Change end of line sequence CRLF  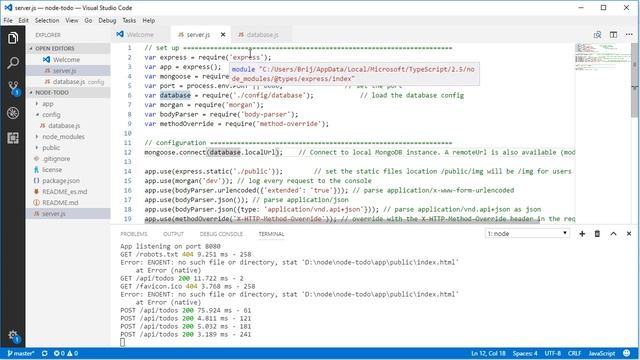coord(574,353)
